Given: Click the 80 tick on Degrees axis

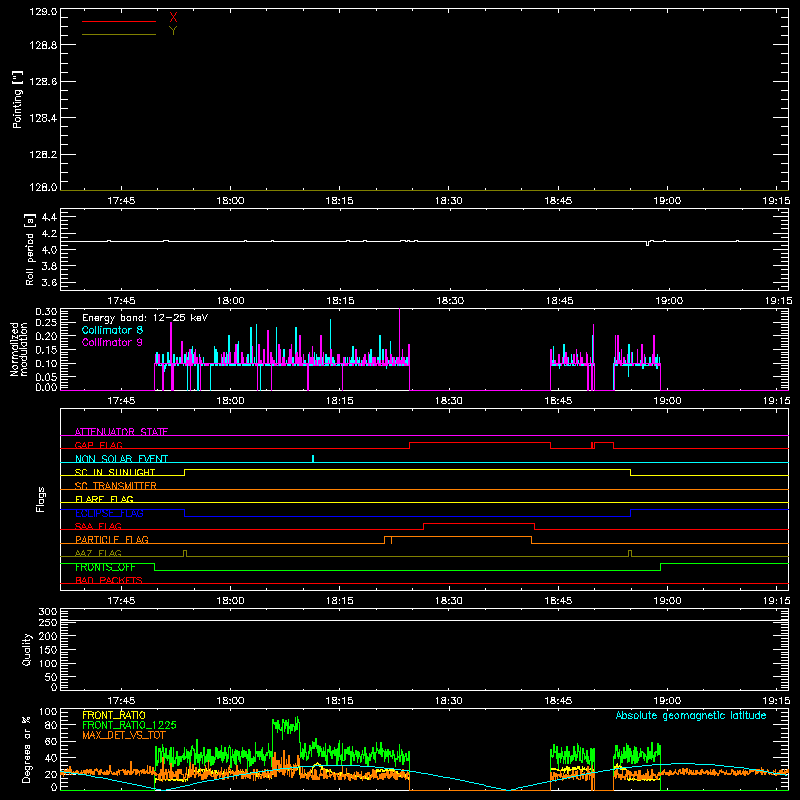Looking at the screenshot, I should [x=51, y=725].
